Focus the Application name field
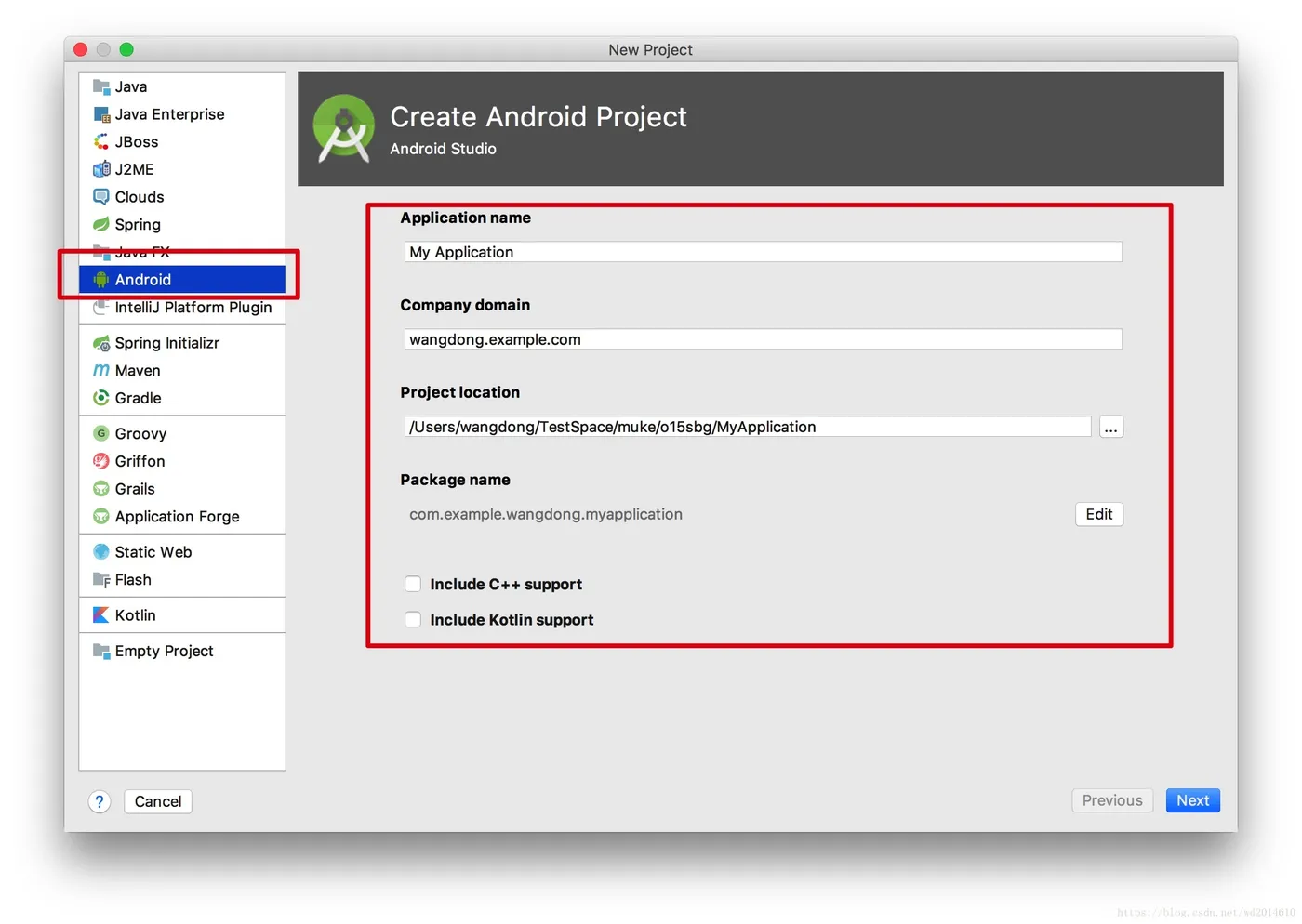Screen dimensions: 1302x924 pos(764,252)
